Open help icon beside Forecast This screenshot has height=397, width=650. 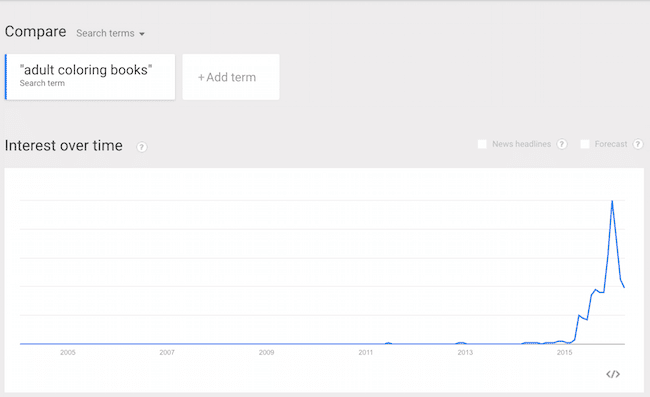(638, 144)
